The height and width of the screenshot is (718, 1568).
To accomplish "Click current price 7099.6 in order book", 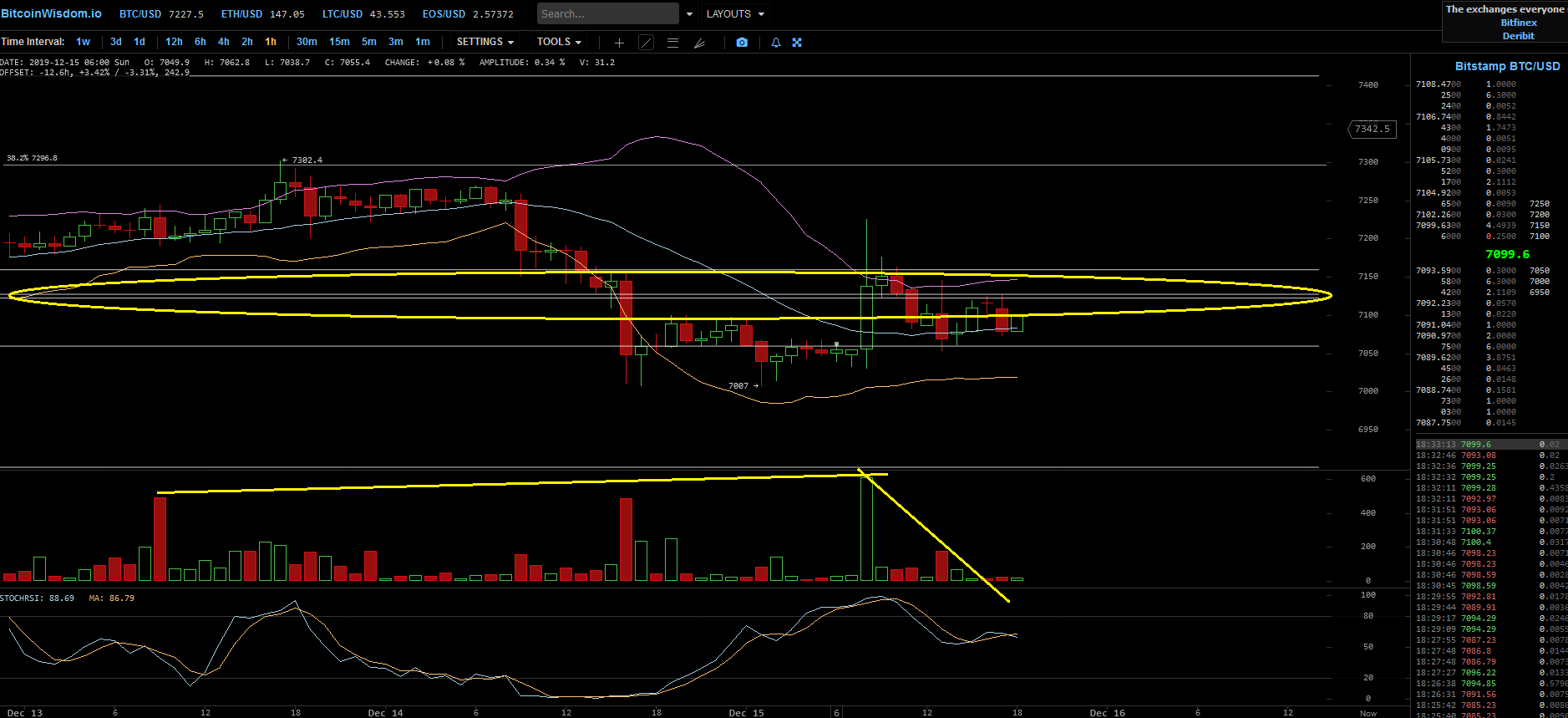I will pyautogui.click(x=1507, y=254).
